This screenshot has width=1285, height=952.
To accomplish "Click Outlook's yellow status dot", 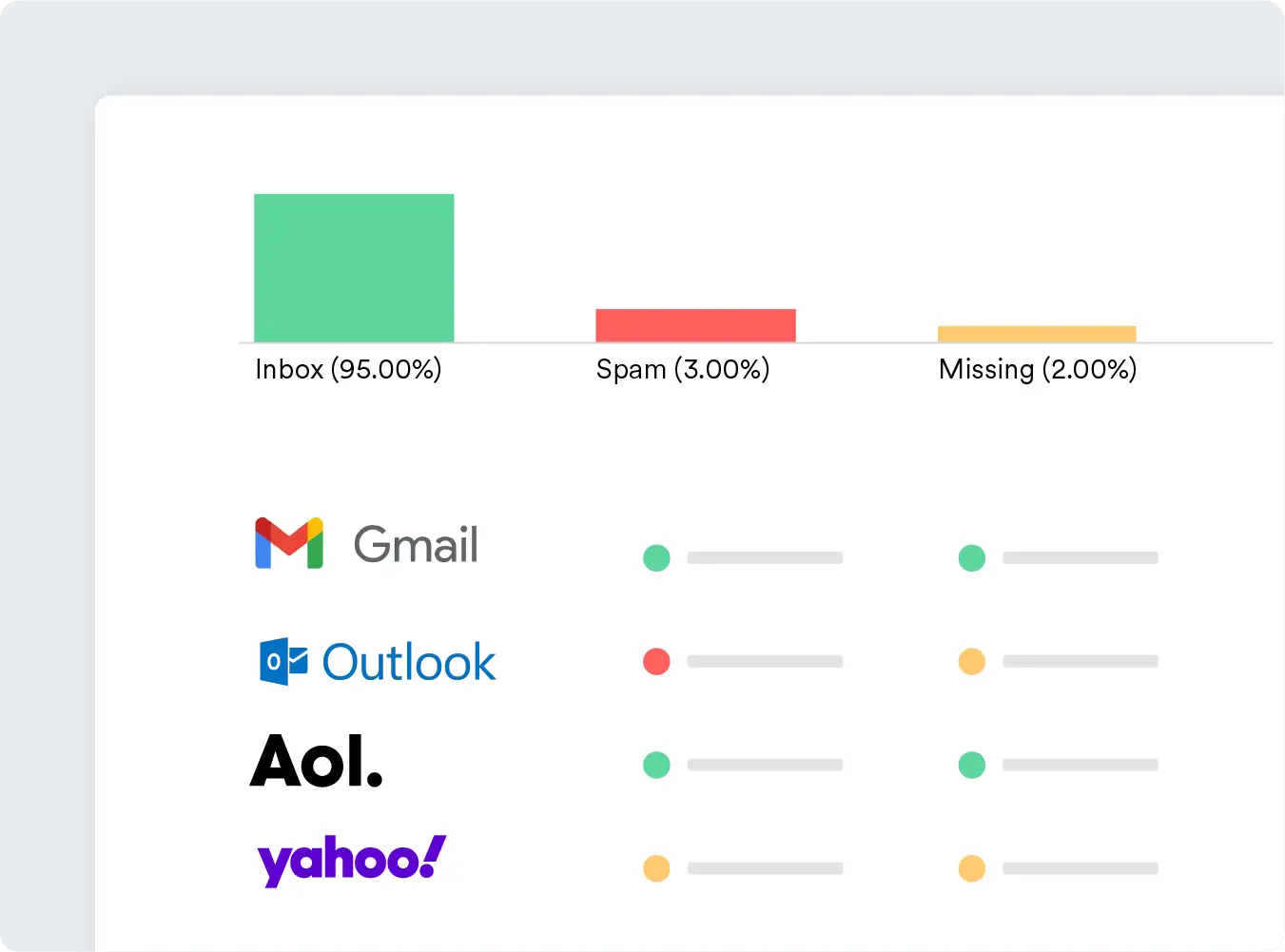I will (972, 661).
